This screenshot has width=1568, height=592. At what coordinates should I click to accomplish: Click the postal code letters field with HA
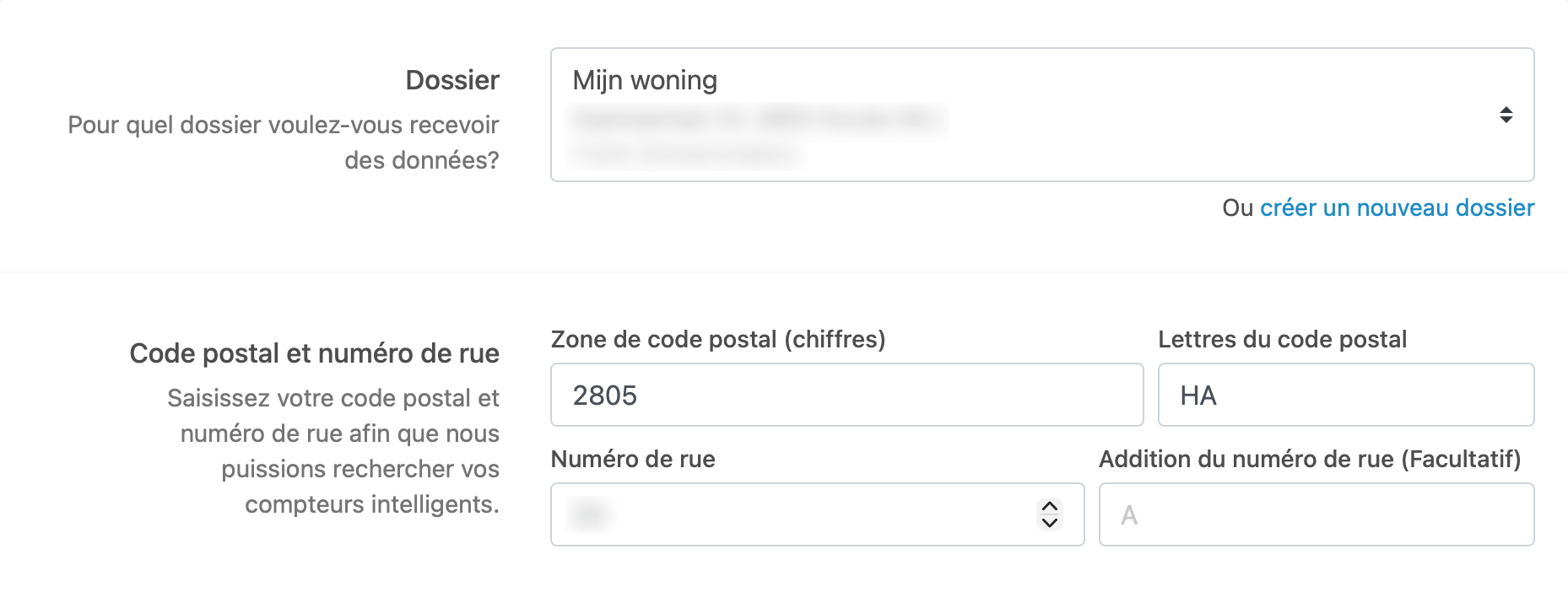click(1345, 396)
